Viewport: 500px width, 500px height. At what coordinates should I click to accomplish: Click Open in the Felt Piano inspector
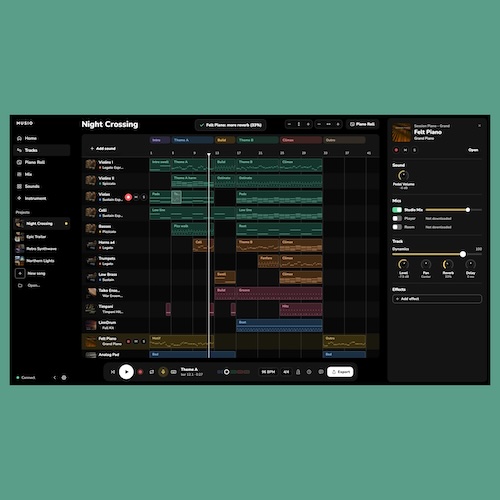pyautogui.click(x=473, y=150)
